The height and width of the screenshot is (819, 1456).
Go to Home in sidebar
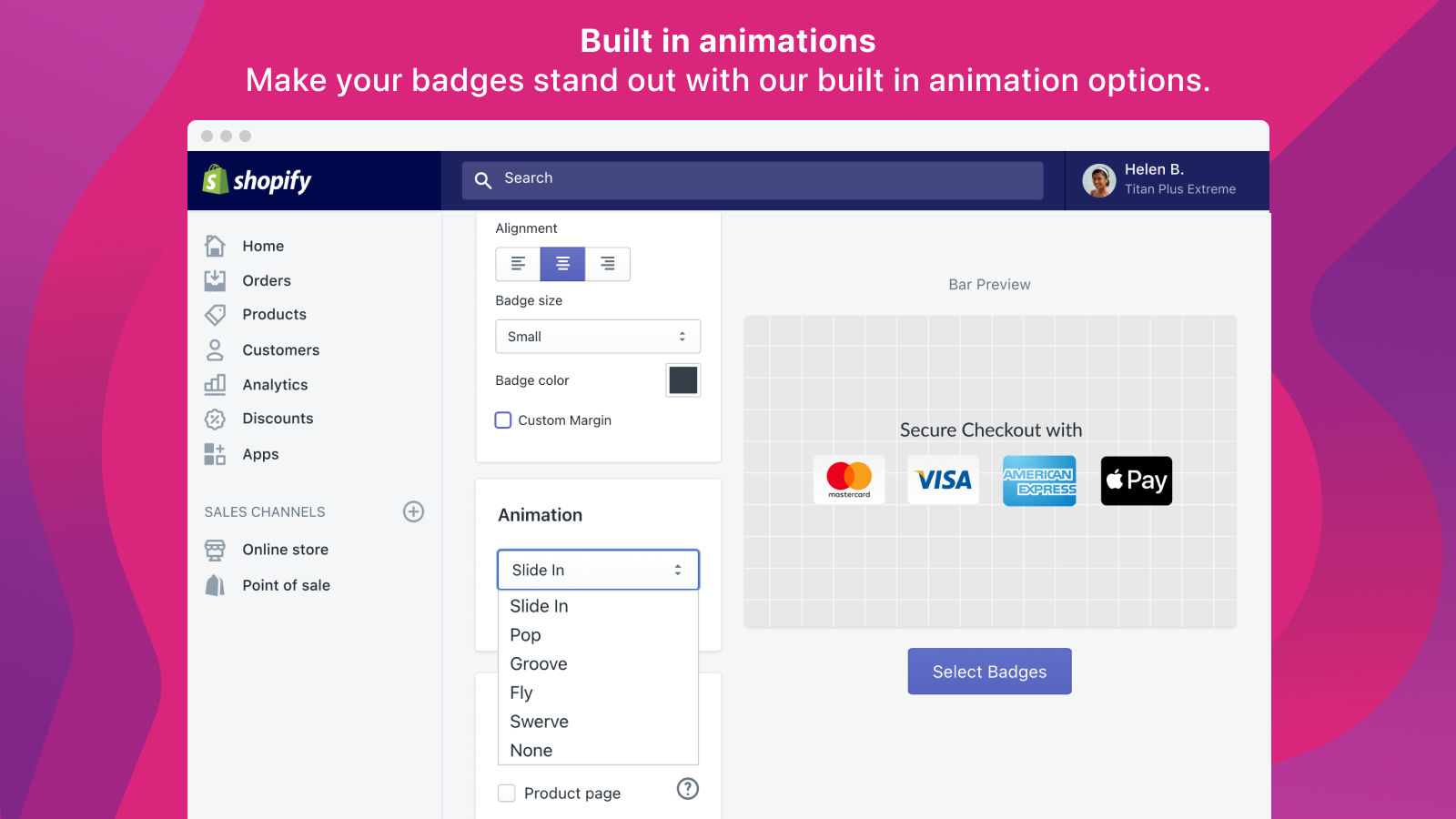point(263,246)
